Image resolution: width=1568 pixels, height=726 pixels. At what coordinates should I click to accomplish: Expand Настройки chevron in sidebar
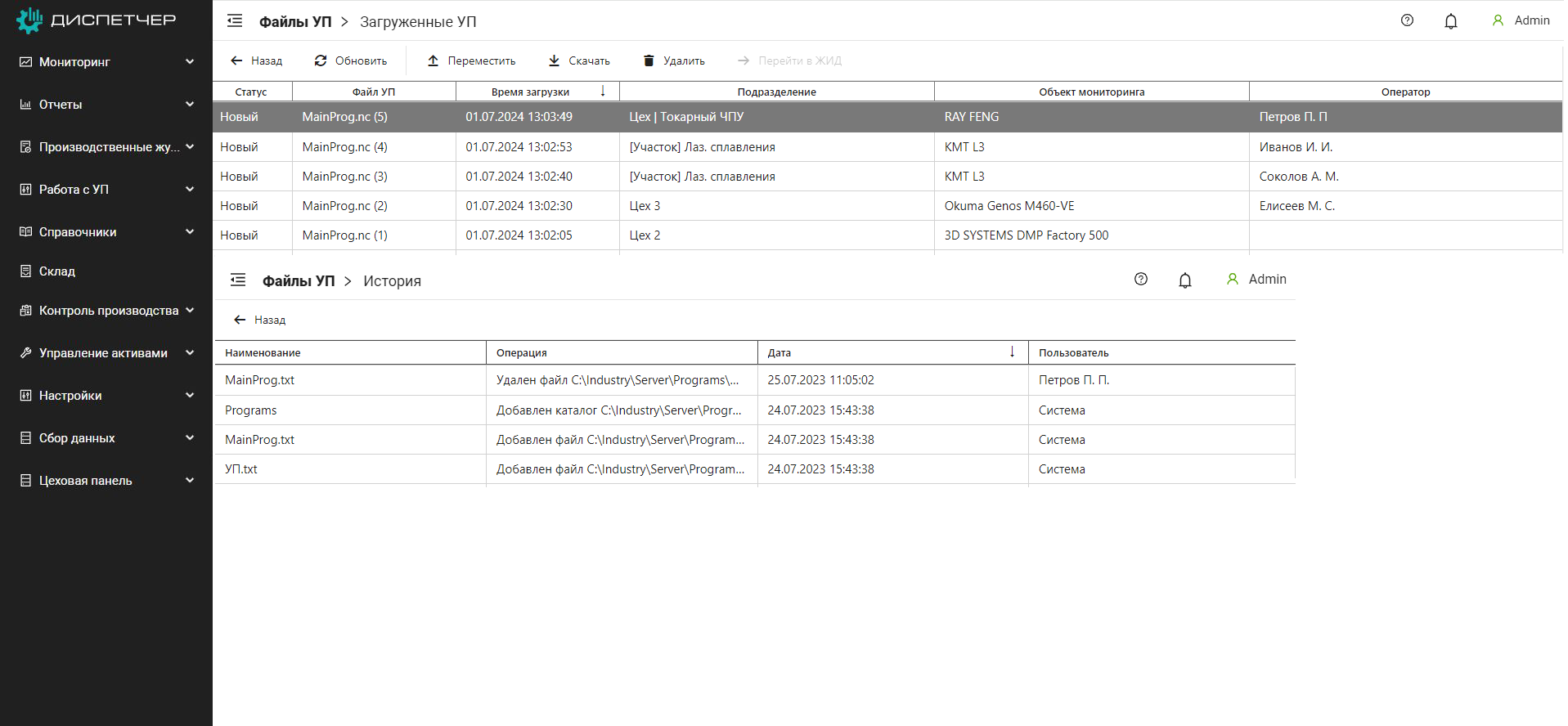pyautogui.click(x=190, y=396)
